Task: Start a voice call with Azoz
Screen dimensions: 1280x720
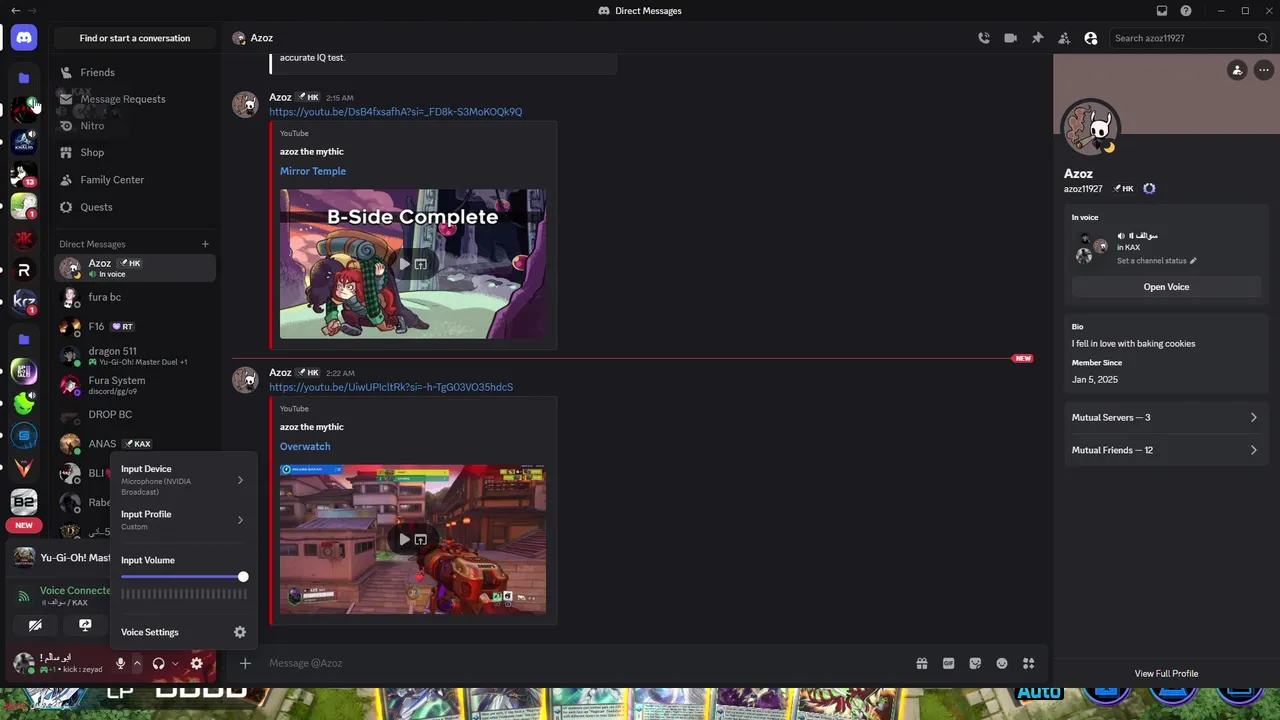Action: 984,38
